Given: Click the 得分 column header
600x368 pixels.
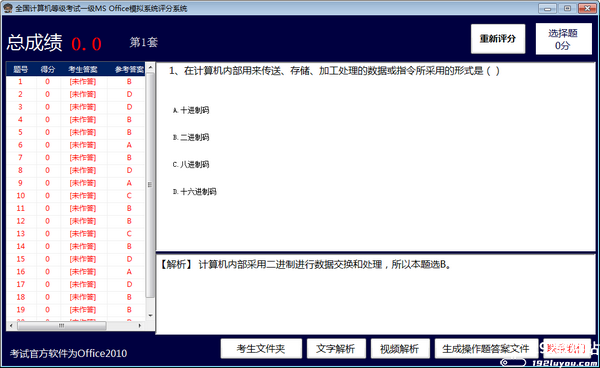Looking at the screenshot, I should [x=48, y=69].
